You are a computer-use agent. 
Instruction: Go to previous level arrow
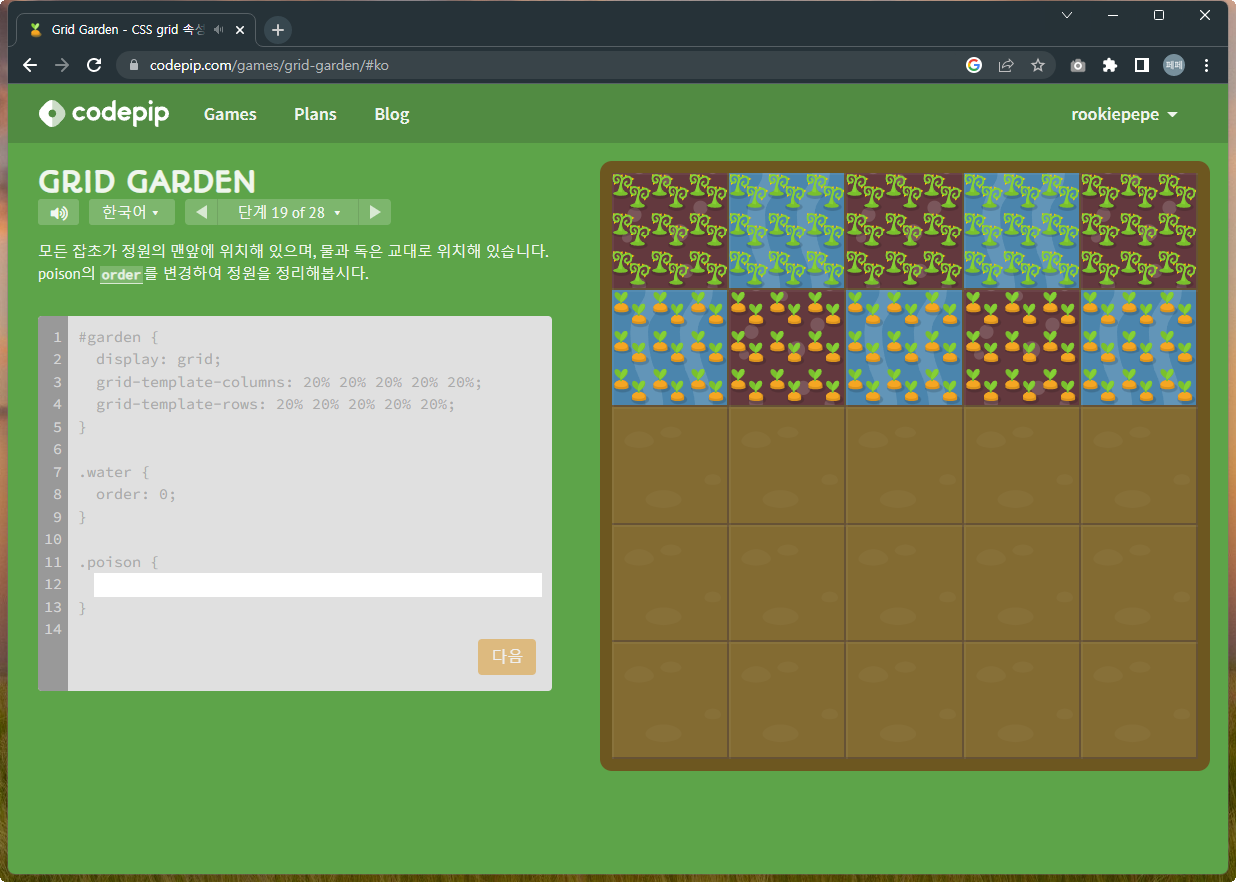201,212
